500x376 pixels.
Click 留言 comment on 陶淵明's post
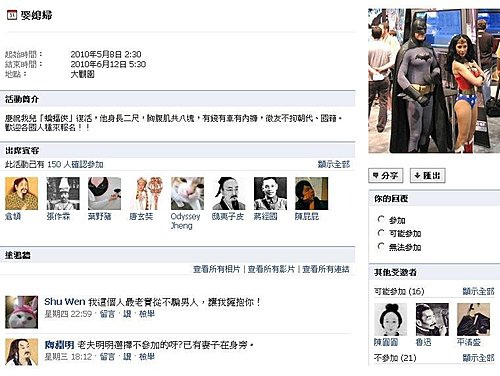click(107, 357)
